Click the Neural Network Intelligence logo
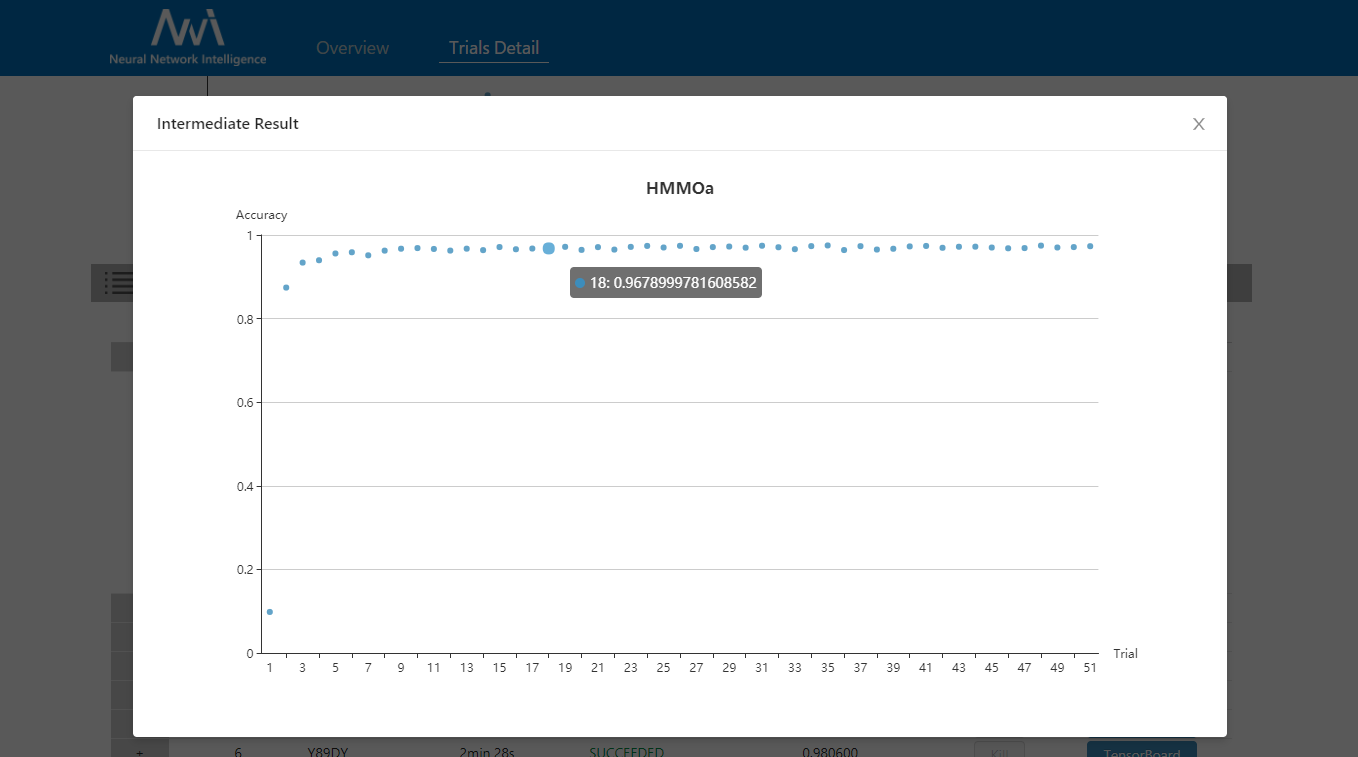 (188, 37)
